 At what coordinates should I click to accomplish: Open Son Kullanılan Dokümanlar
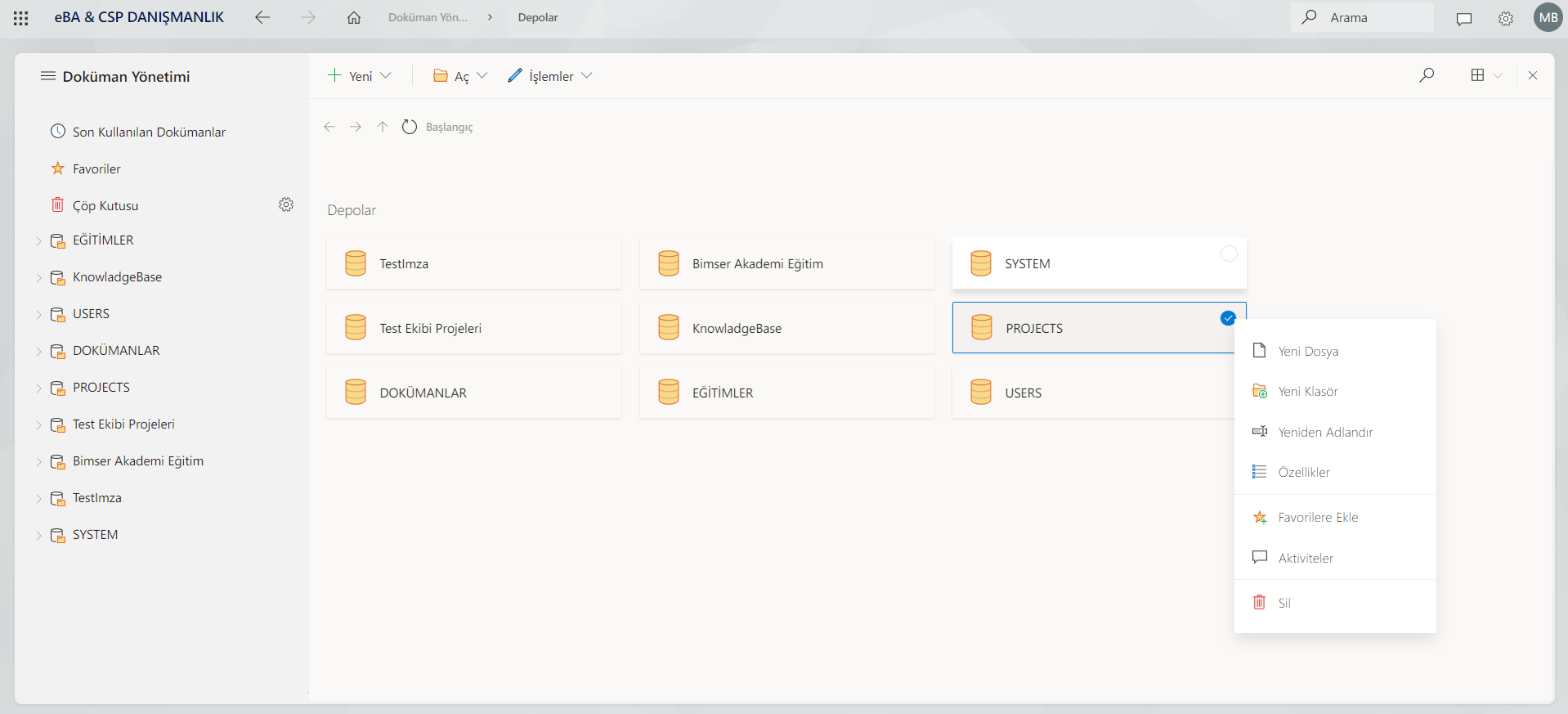pos(149,132)
